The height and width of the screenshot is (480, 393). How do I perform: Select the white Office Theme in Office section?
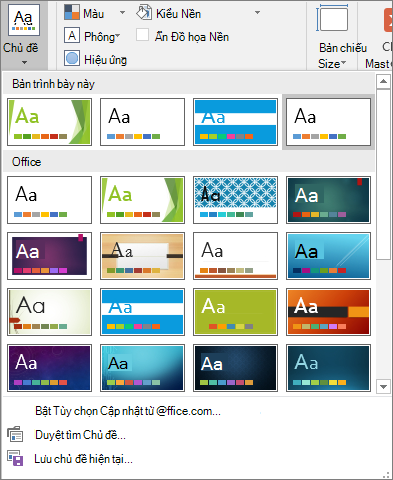pyautogui.click(x=49, y=200)
